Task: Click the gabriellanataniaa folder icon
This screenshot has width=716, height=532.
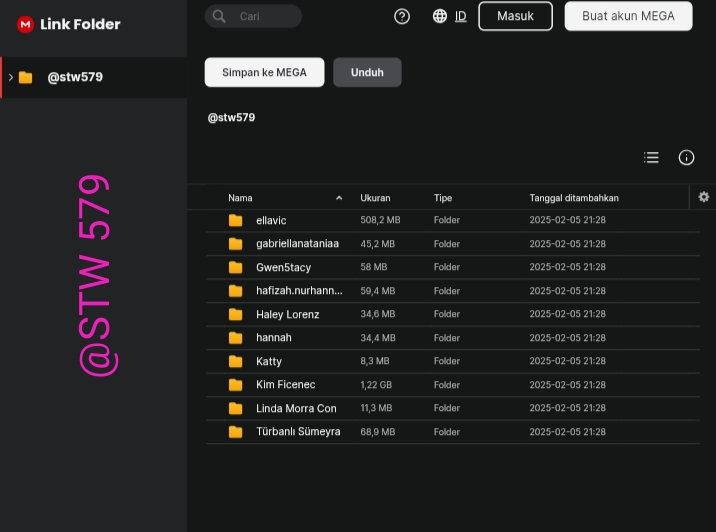Action: point(236,244)
